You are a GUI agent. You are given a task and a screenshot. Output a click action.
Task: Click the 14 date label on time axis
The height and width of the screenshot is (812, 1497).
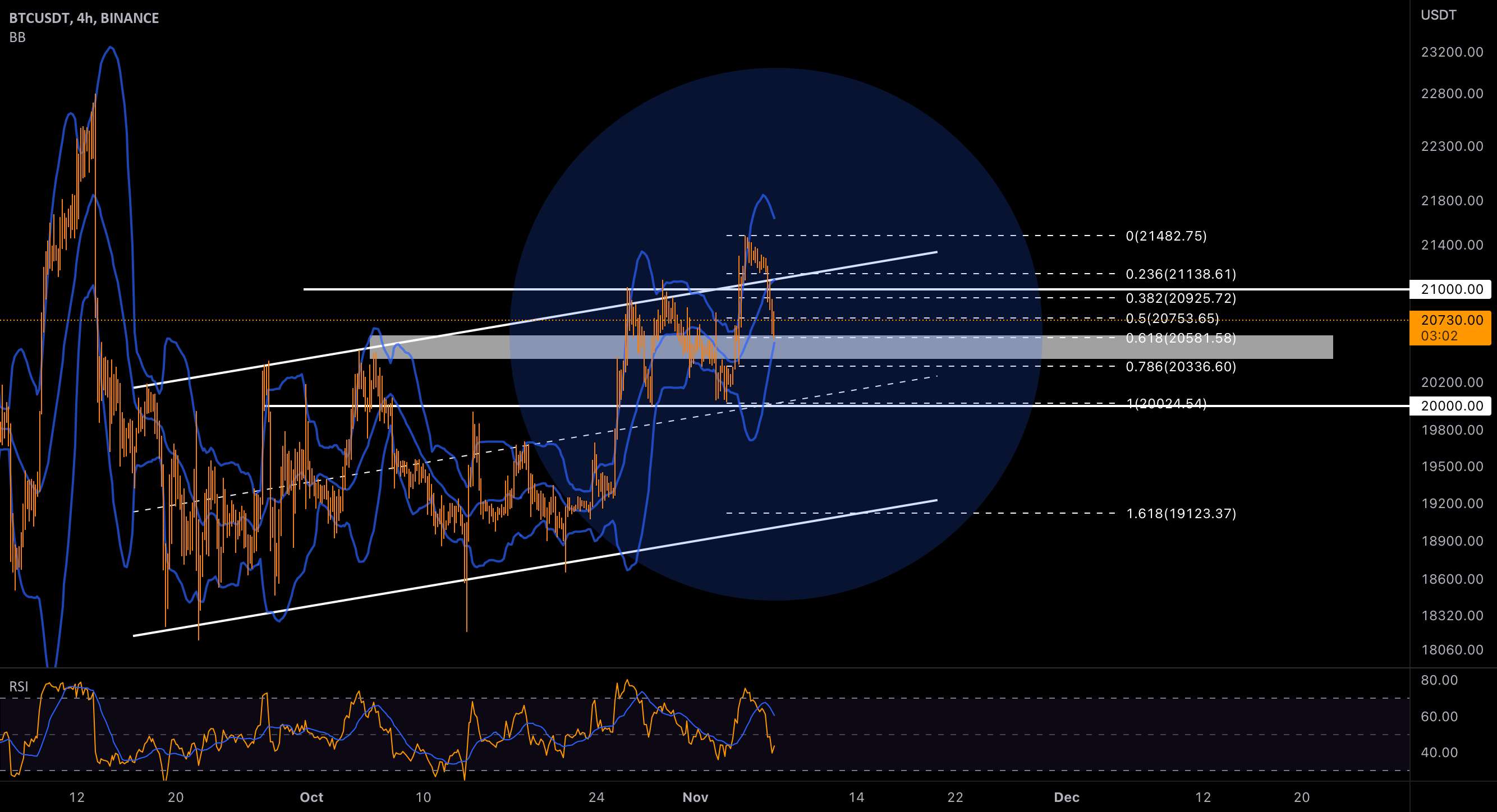tap(856, 797)
